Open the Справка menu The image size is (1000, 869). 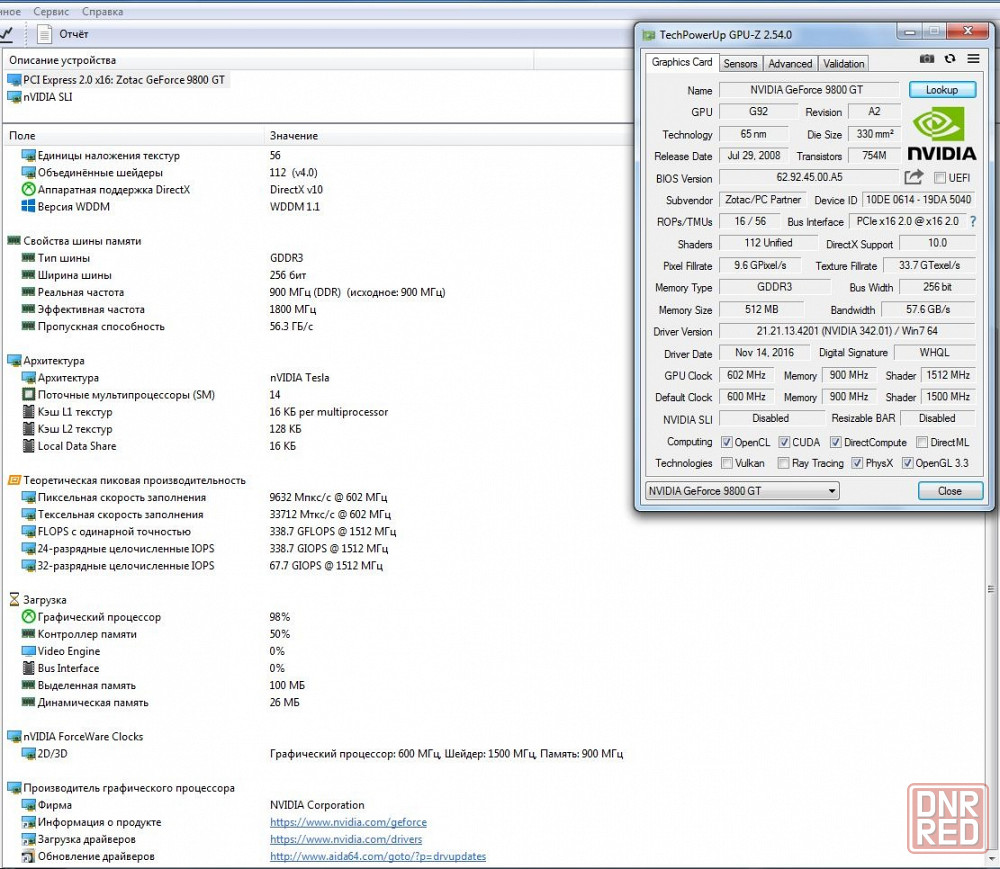point(103,11)
